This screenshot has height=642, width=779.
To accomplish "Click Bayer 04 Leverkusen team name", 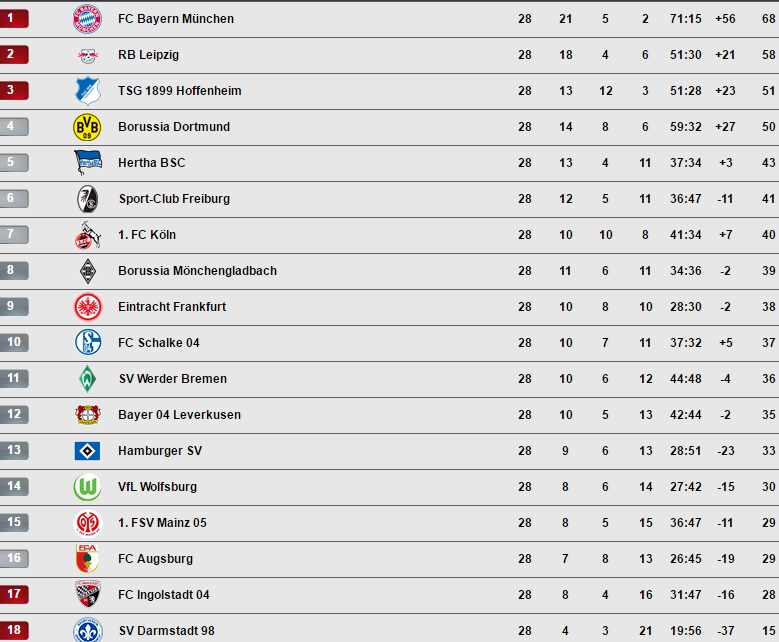I will tap(179, 415).
